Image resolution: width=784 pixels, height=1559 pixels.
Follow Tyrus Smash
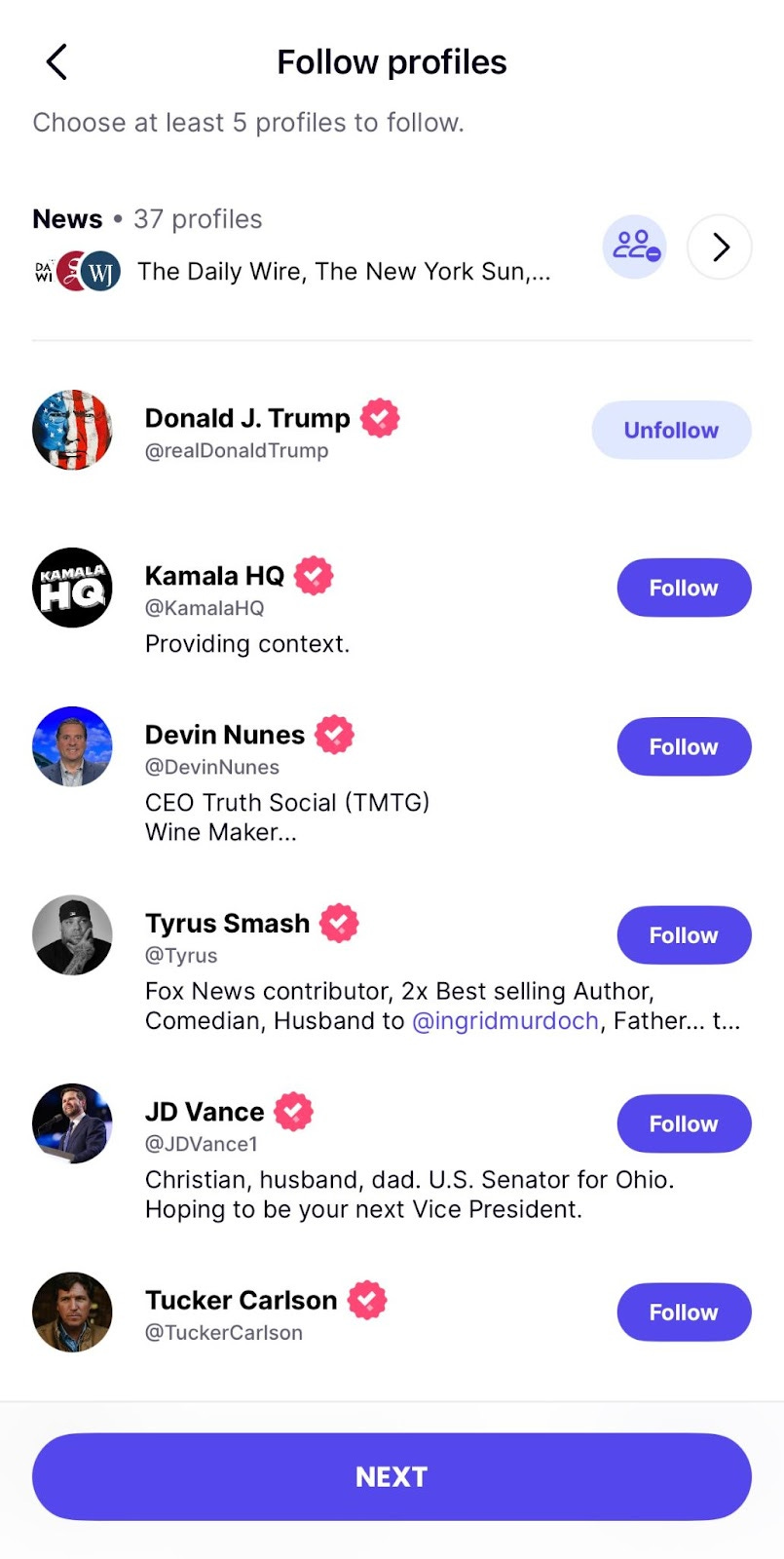684,935
